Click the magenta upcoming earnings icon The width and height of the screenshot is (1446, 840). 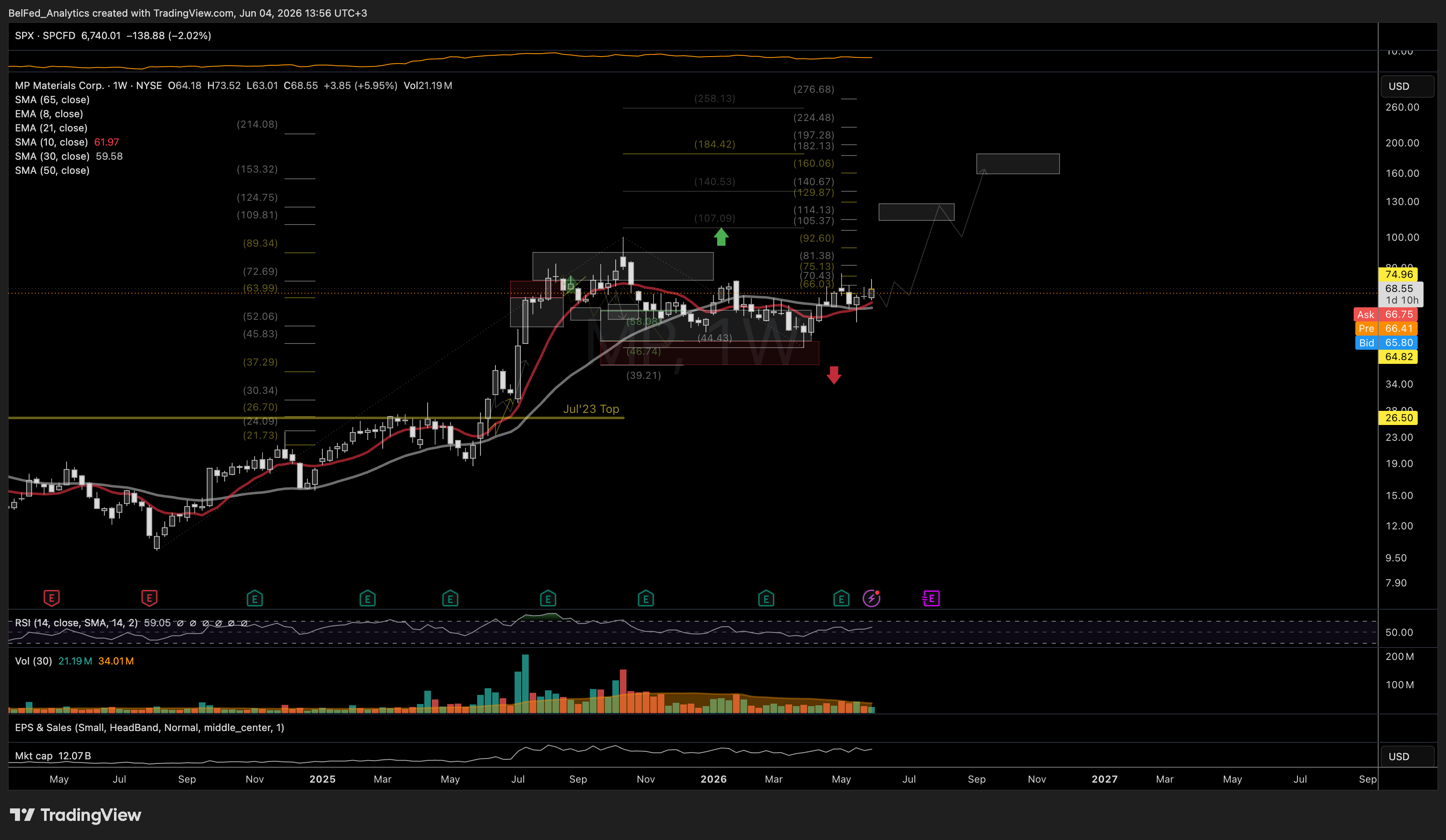931,598
